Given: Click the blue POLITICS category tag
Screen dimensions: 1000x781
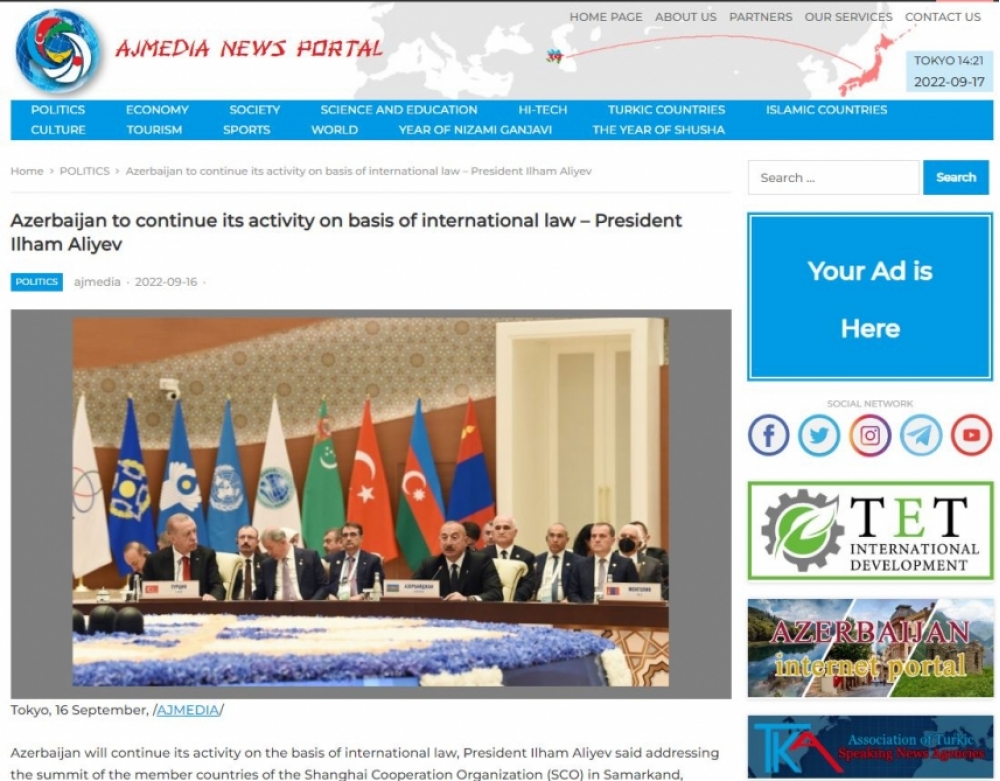Looking at the screenshot, I should [36, 282].
